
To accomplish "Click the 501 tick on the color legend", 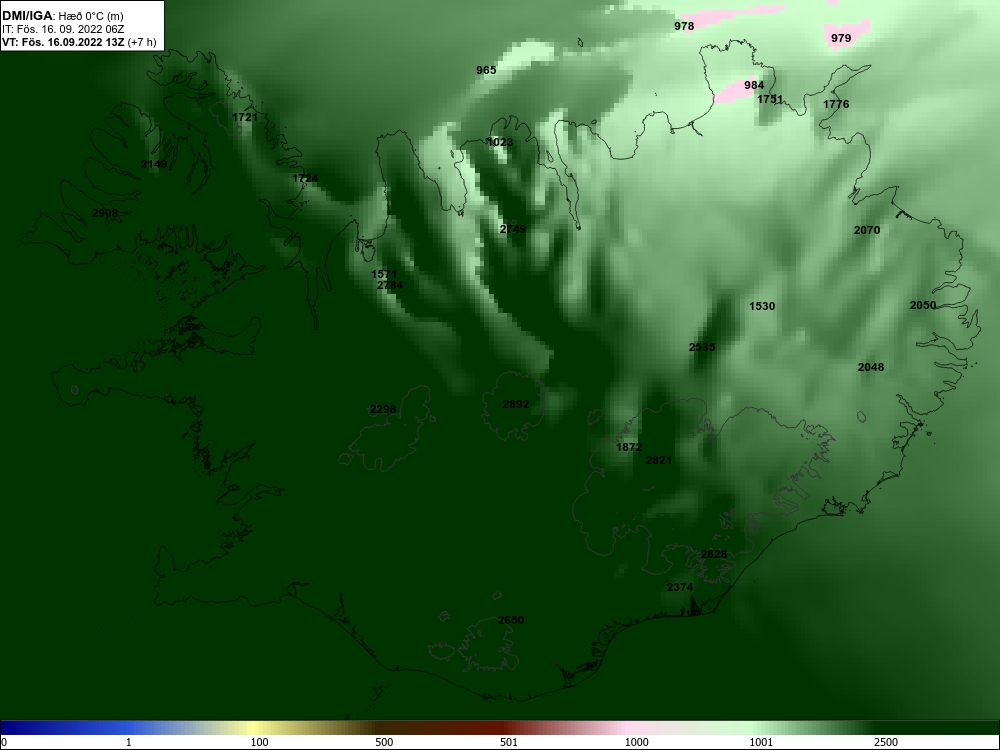I will point(508,742).
